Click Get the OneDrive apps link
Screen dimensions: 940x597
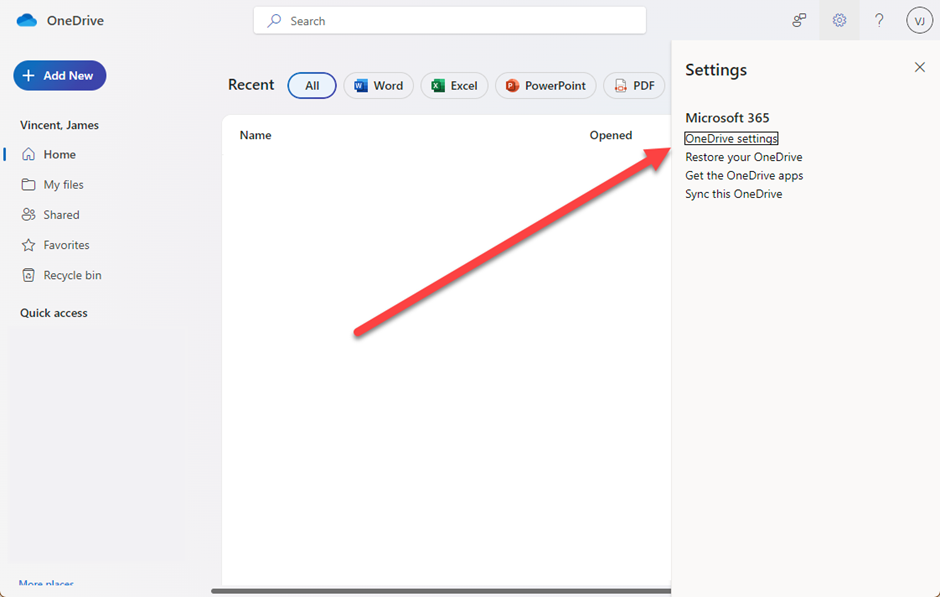click(x=744, y=176)
